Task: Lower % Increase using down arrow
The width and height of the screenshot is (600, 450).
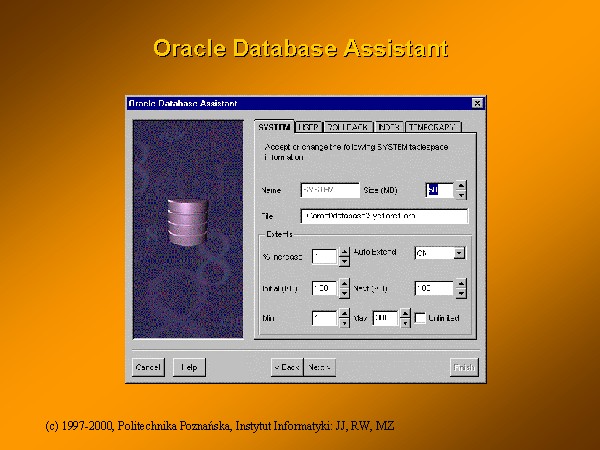Action: click(344, 261)
